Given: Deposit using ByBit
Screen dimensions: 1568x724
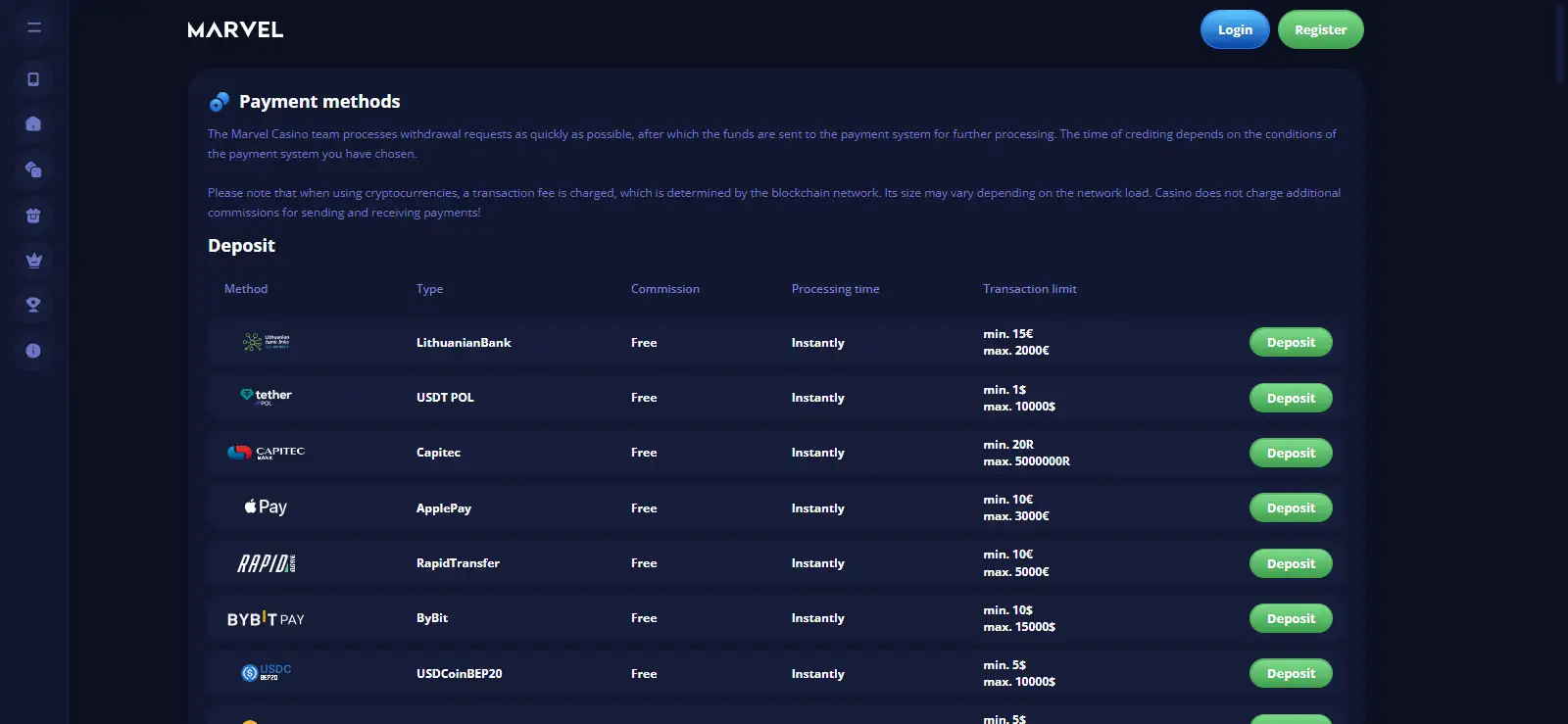Looking at the screenshot, I should pyautogui.click(x=1291, y=618).
